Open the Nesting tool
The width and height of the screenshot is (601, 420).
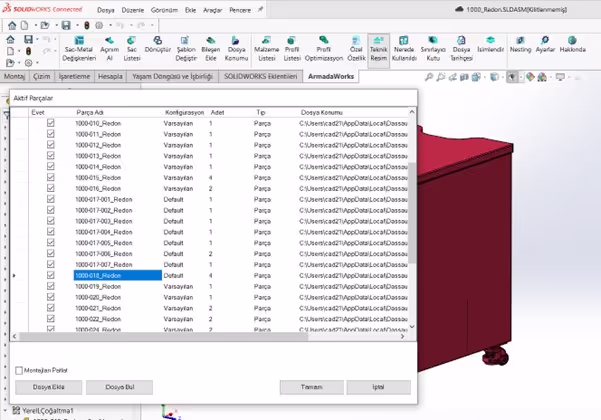click(x=520, y=44)
